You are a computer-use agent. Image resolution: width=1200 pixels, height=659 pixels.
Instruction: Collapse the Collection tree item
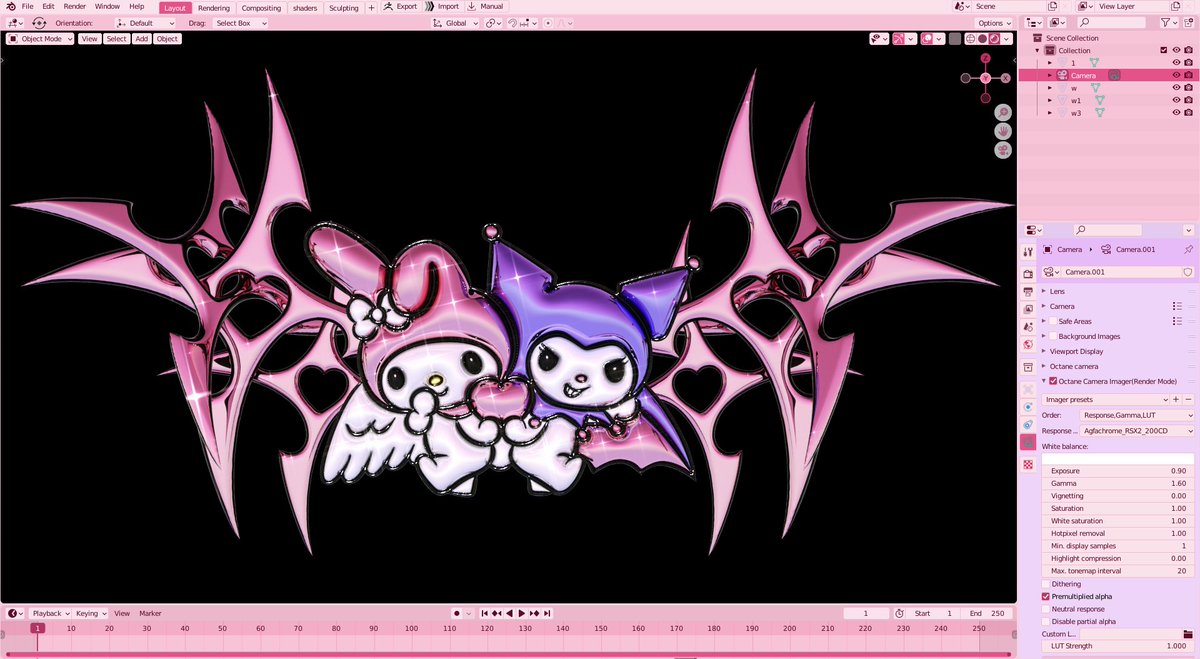[x=1037, y=50]
